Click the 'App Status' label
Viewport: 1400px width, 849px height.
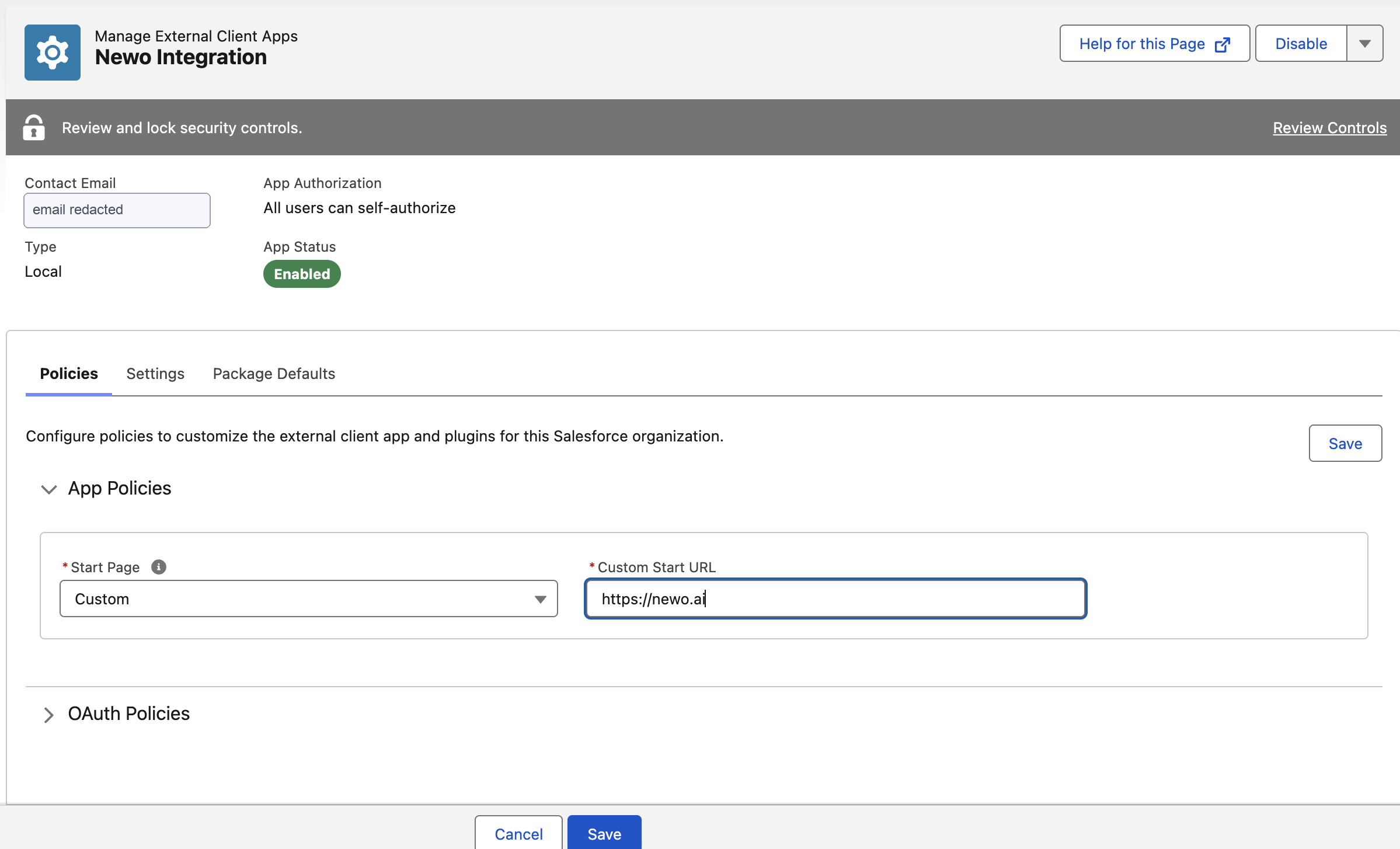point(299,246)
